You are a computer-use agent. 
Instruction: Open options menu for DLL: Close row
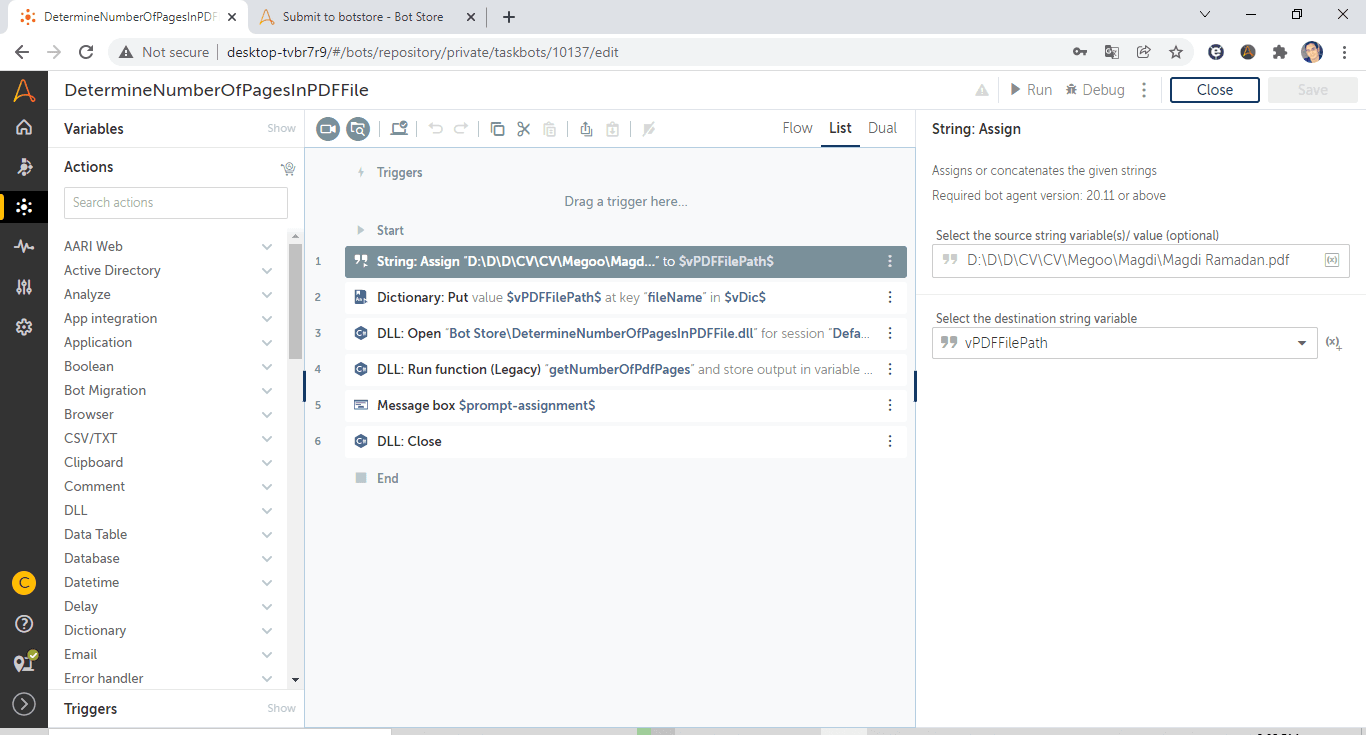pos(890,441)
